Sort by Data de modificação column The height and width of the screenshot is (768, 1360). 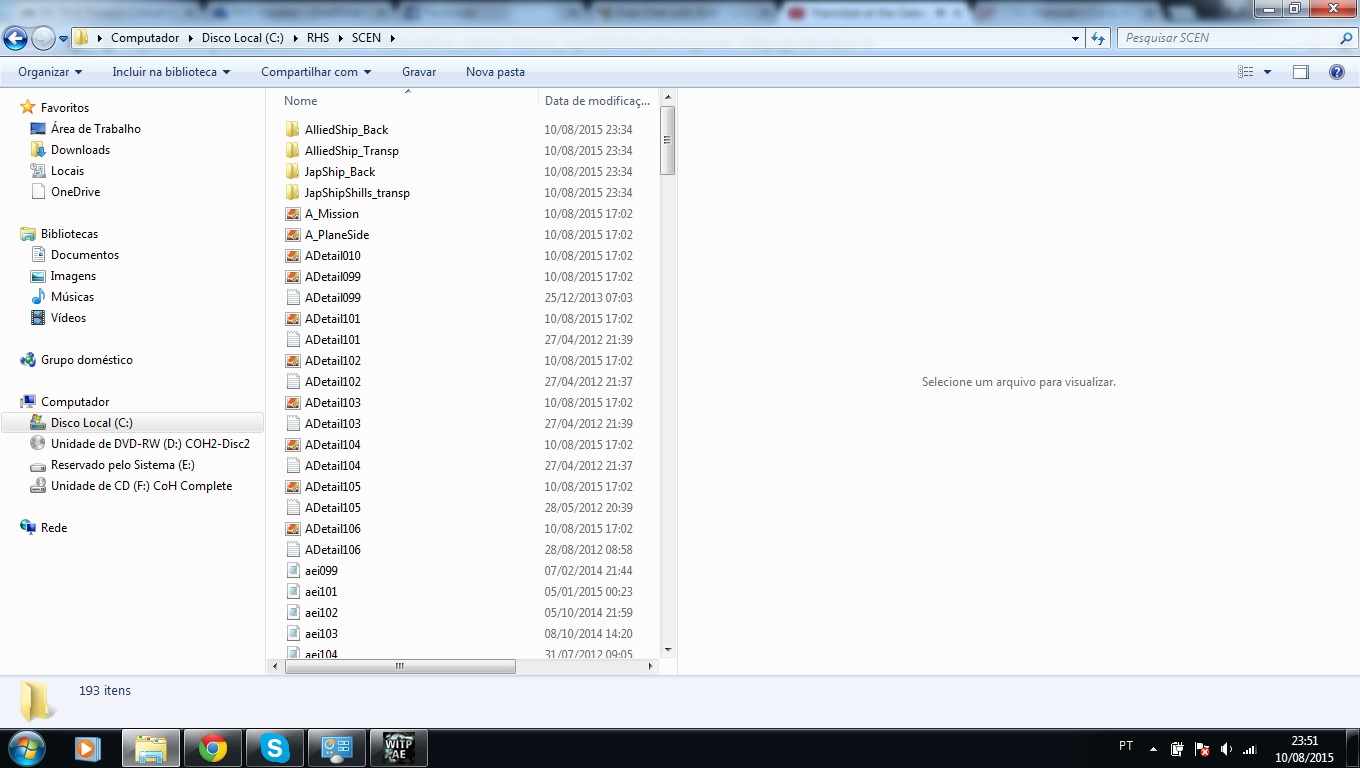click(x=598, y=100)
